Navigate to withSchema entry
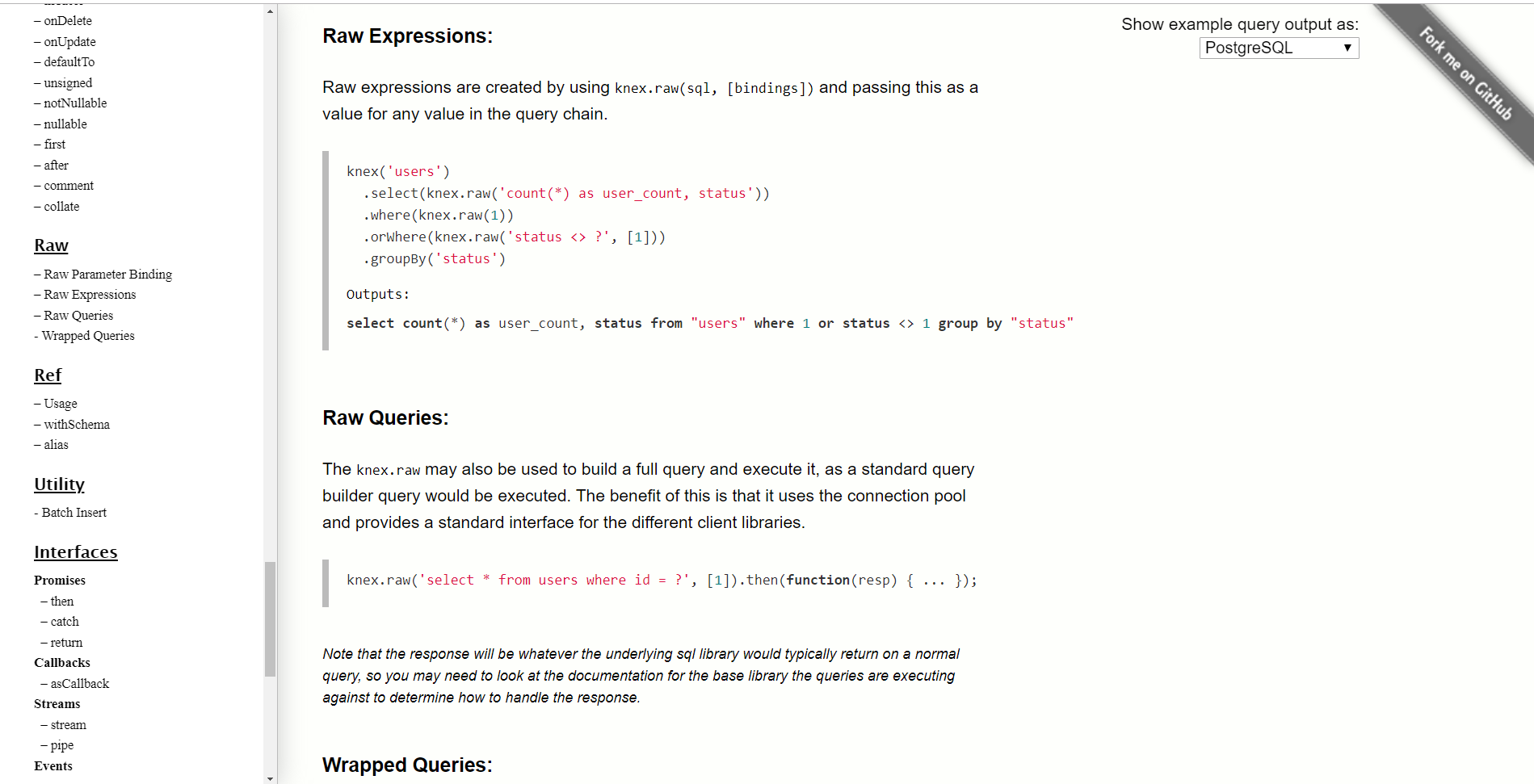The image size is (1534, 784). tap(76, 425)
